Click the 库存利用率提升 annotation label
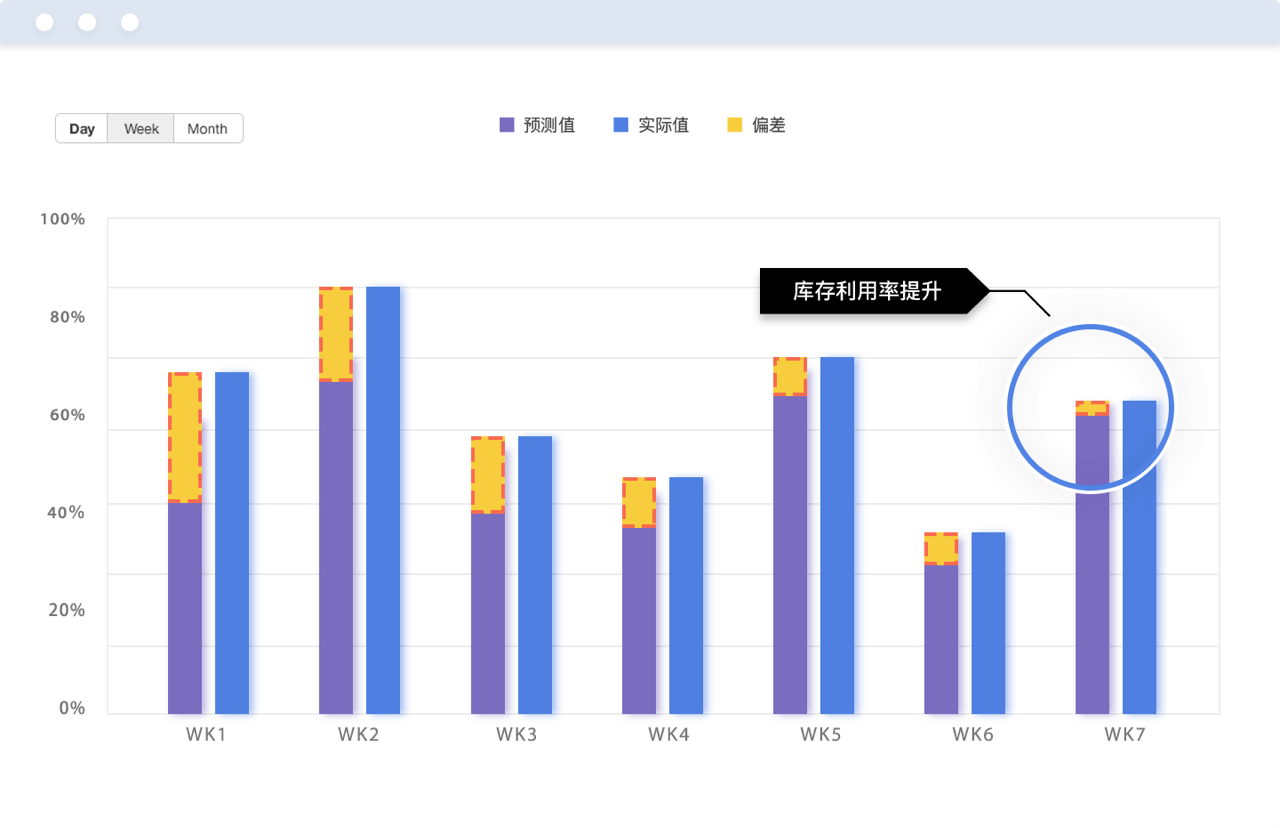 coord(867,291)
